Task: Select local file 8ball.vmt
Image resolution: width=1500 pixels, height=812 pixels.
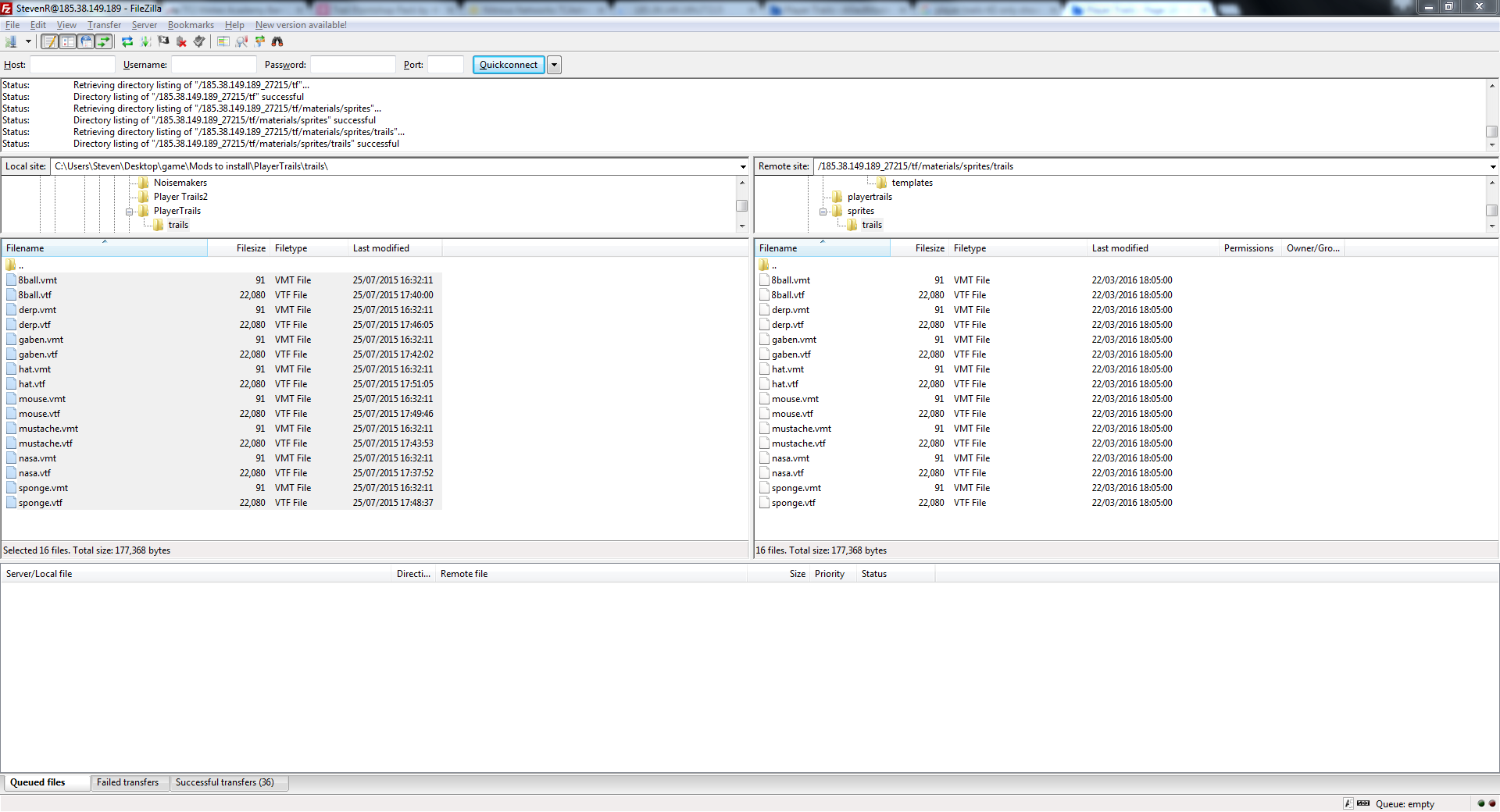Action: 222,280
